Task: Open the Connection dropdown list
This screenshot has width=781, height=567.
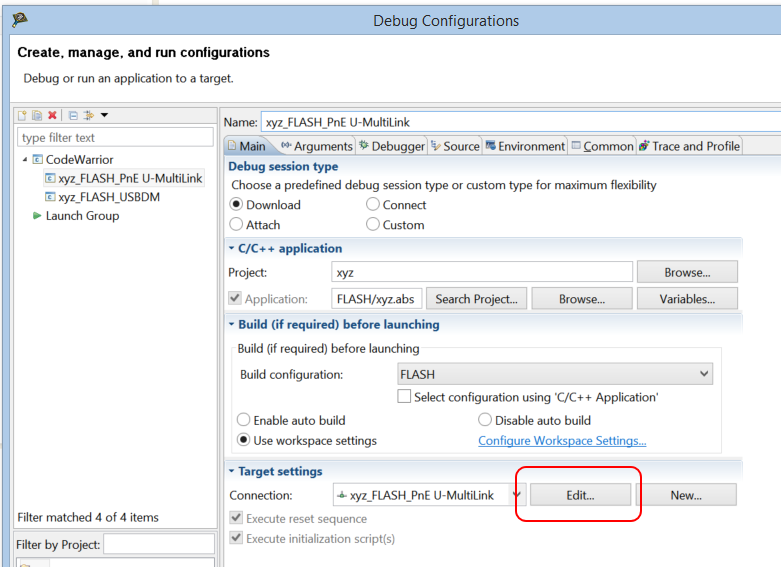Action: (x=517, y=495)
